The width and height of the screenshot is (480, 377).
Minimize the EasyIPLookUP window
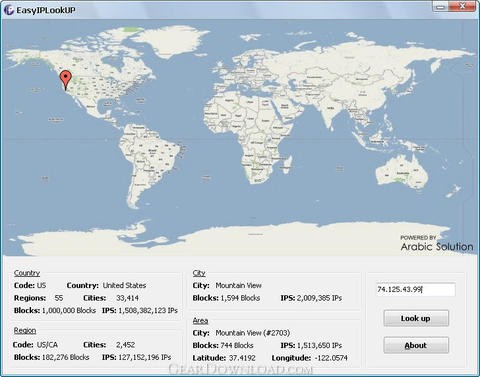click(x=440, y=6)
